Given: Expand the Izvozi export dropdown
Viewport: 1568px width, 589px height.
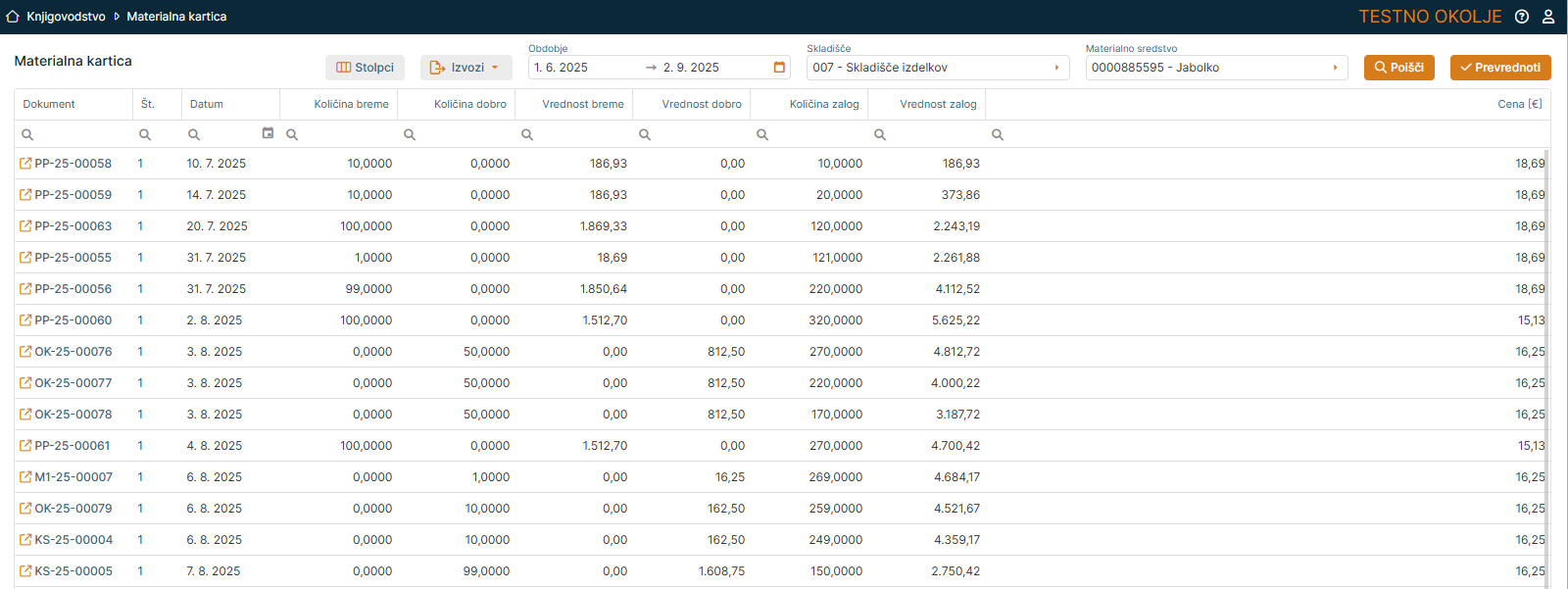Looking at the screenshot, I should point(466,68).
